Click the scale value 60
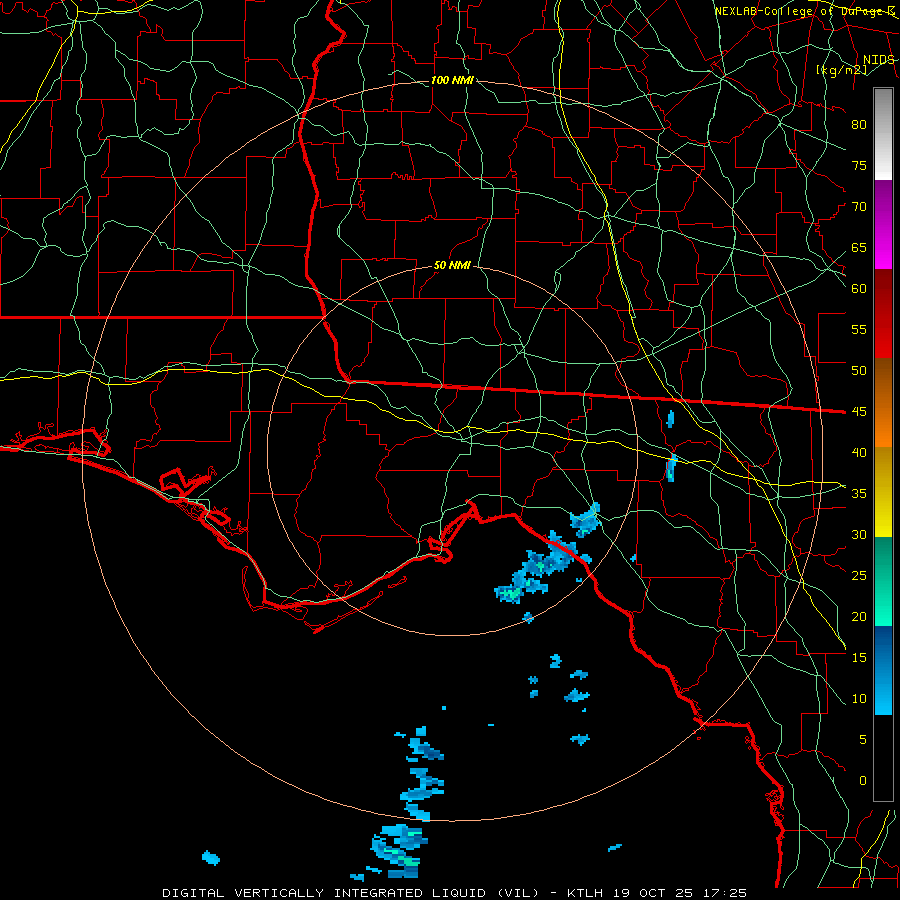 pos(859,289)
